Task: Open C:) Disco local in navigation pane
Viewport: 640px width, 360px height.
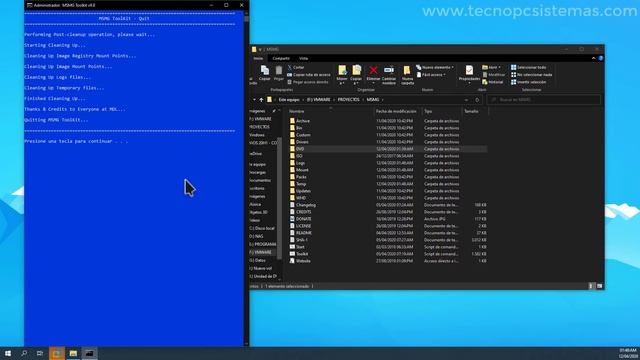Action: (262, 228)
